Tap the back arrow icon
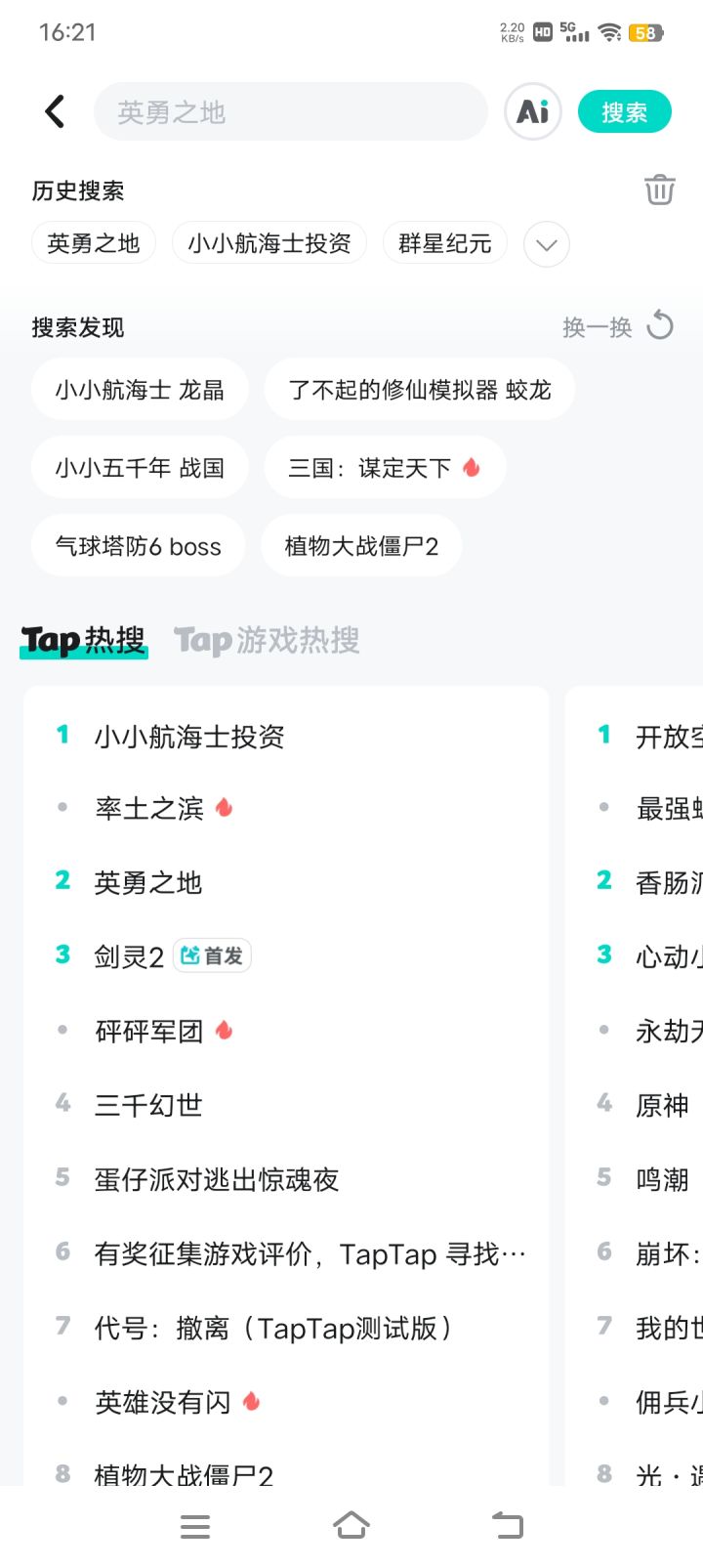 point(55,111)
